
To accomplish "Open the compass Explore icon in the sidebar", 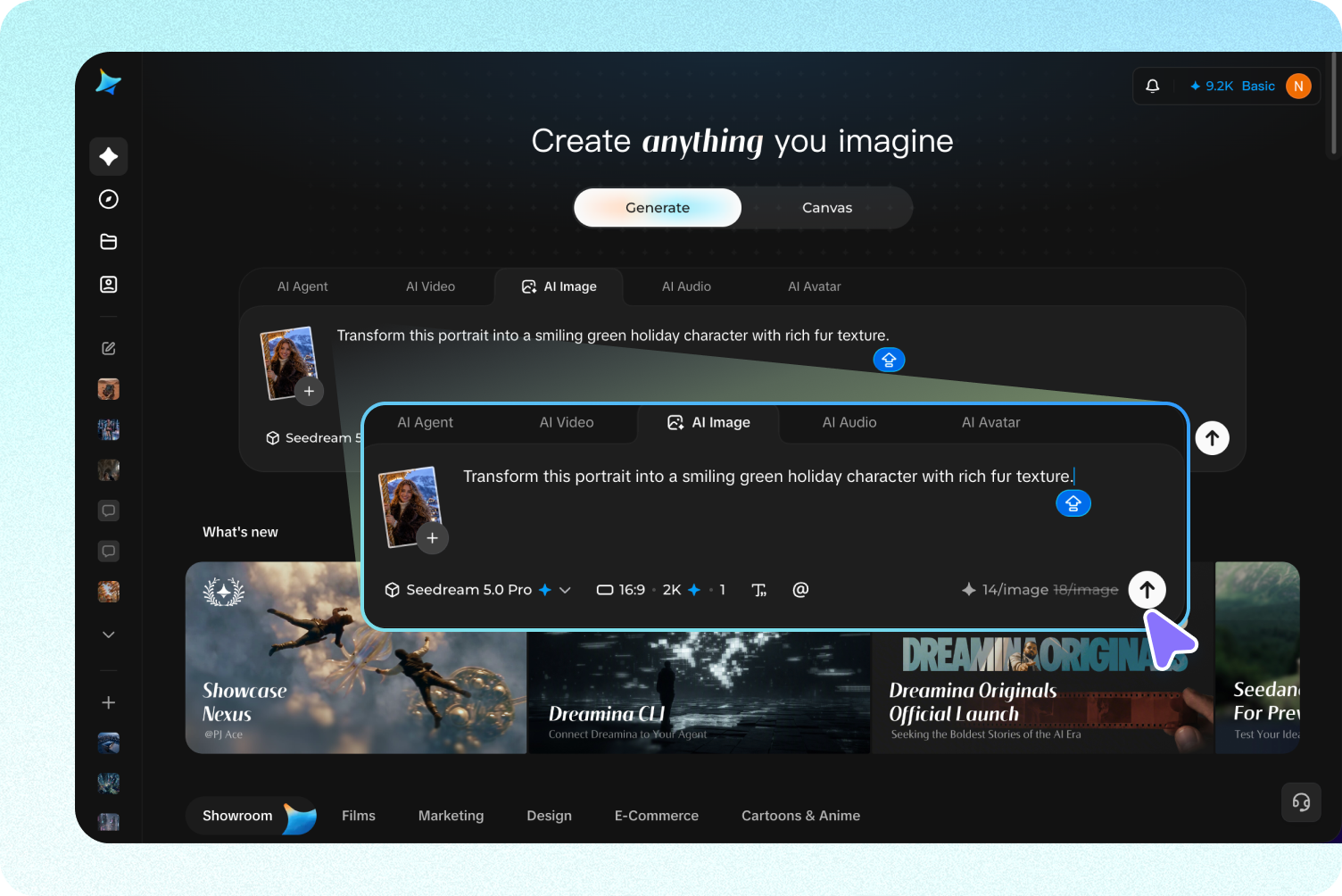I will click(x=109, y=199).
